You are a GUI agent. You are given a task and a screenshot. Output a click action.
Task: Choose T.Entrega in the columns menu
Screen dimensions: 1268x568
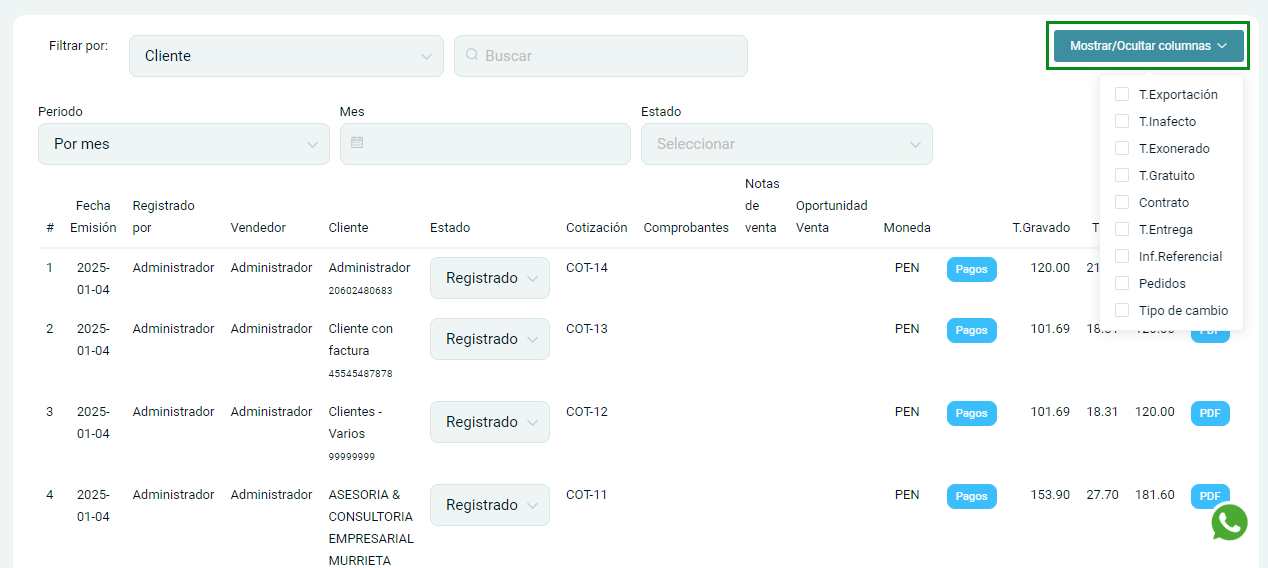coord(1165,229)
